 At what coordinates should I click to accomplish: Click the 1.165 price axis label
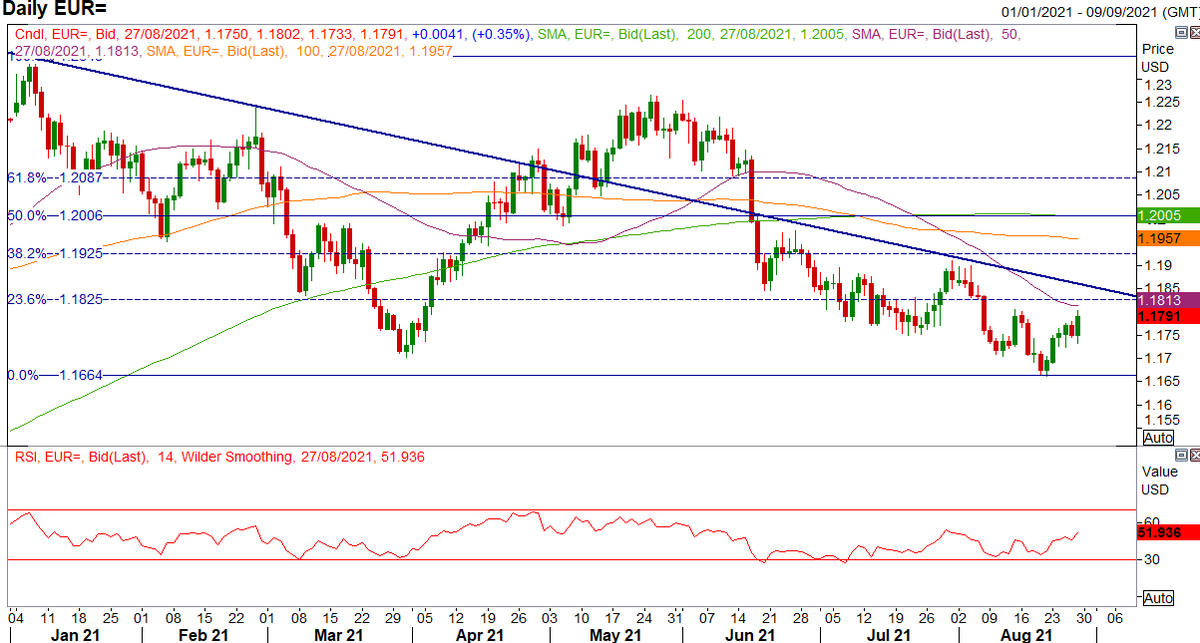tap(1160, 381)
